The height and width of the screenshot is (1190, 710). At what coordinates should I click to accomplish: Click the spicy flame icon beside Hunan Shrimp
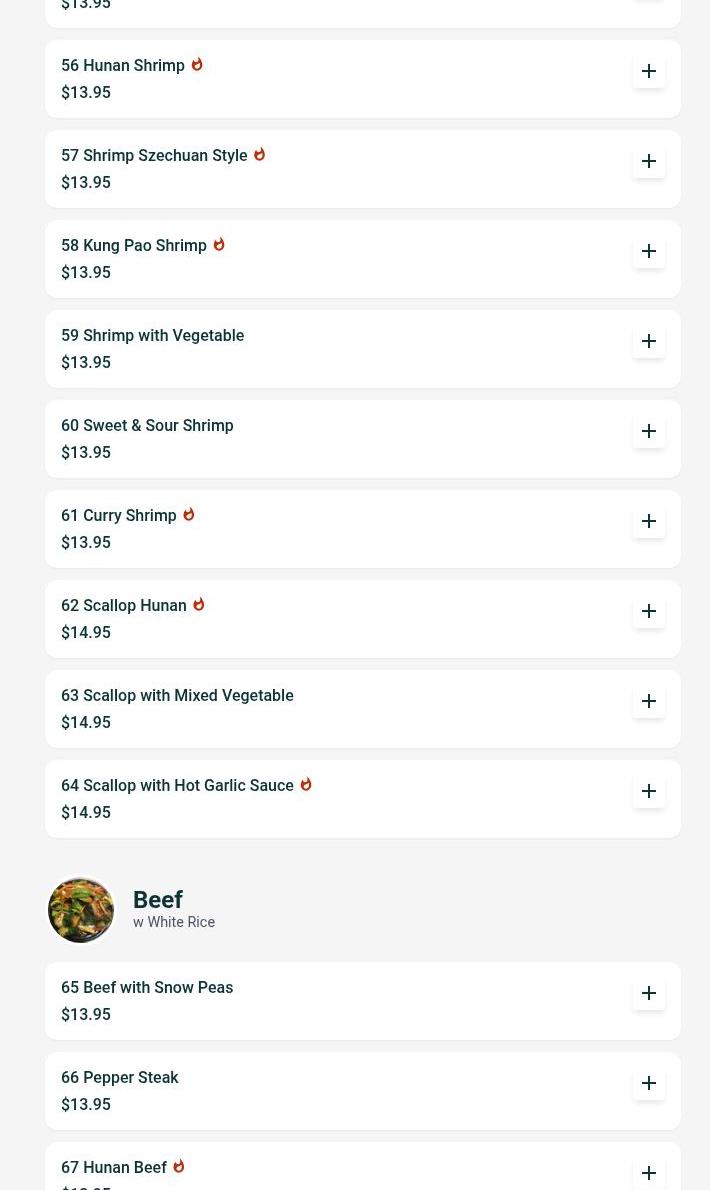(x=197, y=65)
